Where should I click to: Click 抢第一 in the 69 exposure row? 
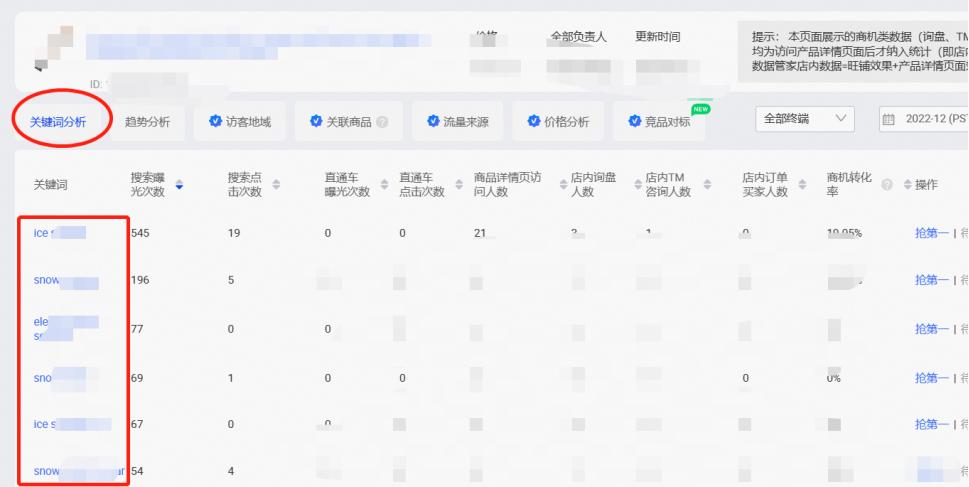931,378
